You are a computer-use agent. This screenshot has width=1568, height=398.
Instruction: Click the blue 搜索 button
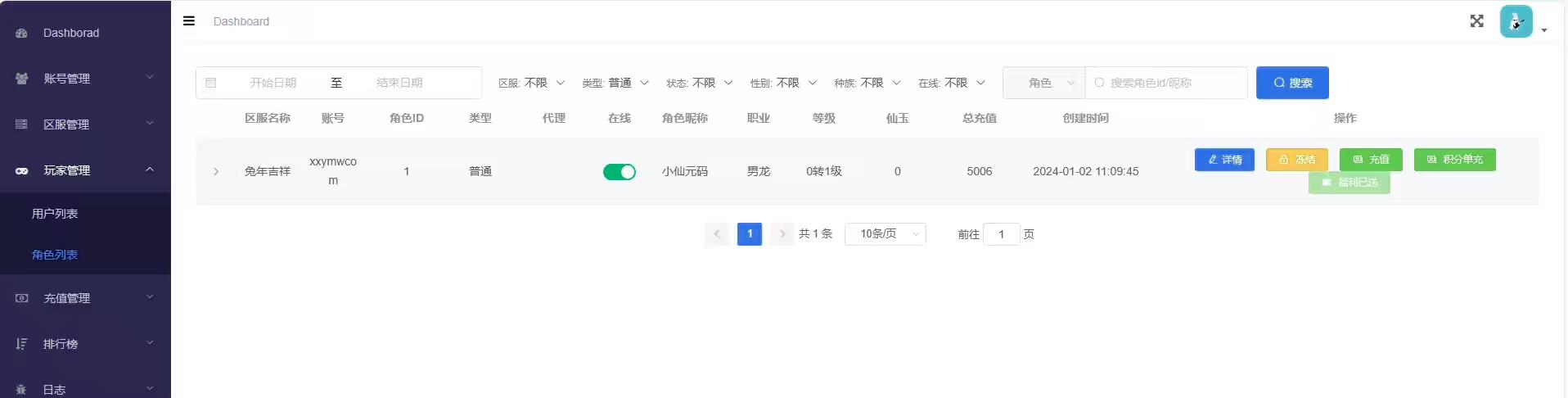pos(1292,83)
